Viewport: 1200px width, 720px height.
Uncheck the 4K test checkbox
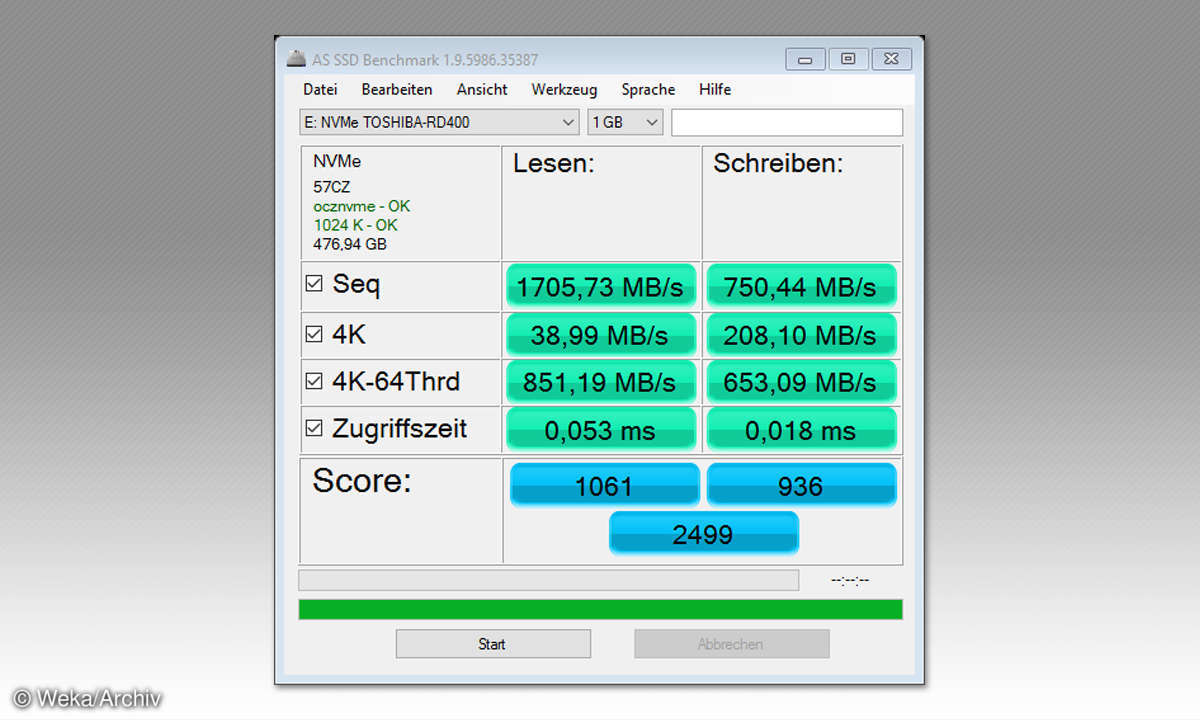[x=314, y=334]
